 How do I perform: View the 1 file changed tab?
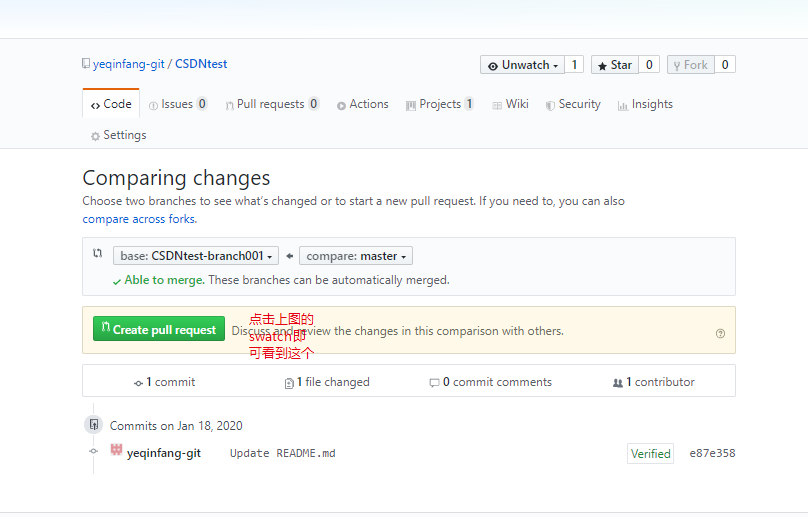(327, 382)
